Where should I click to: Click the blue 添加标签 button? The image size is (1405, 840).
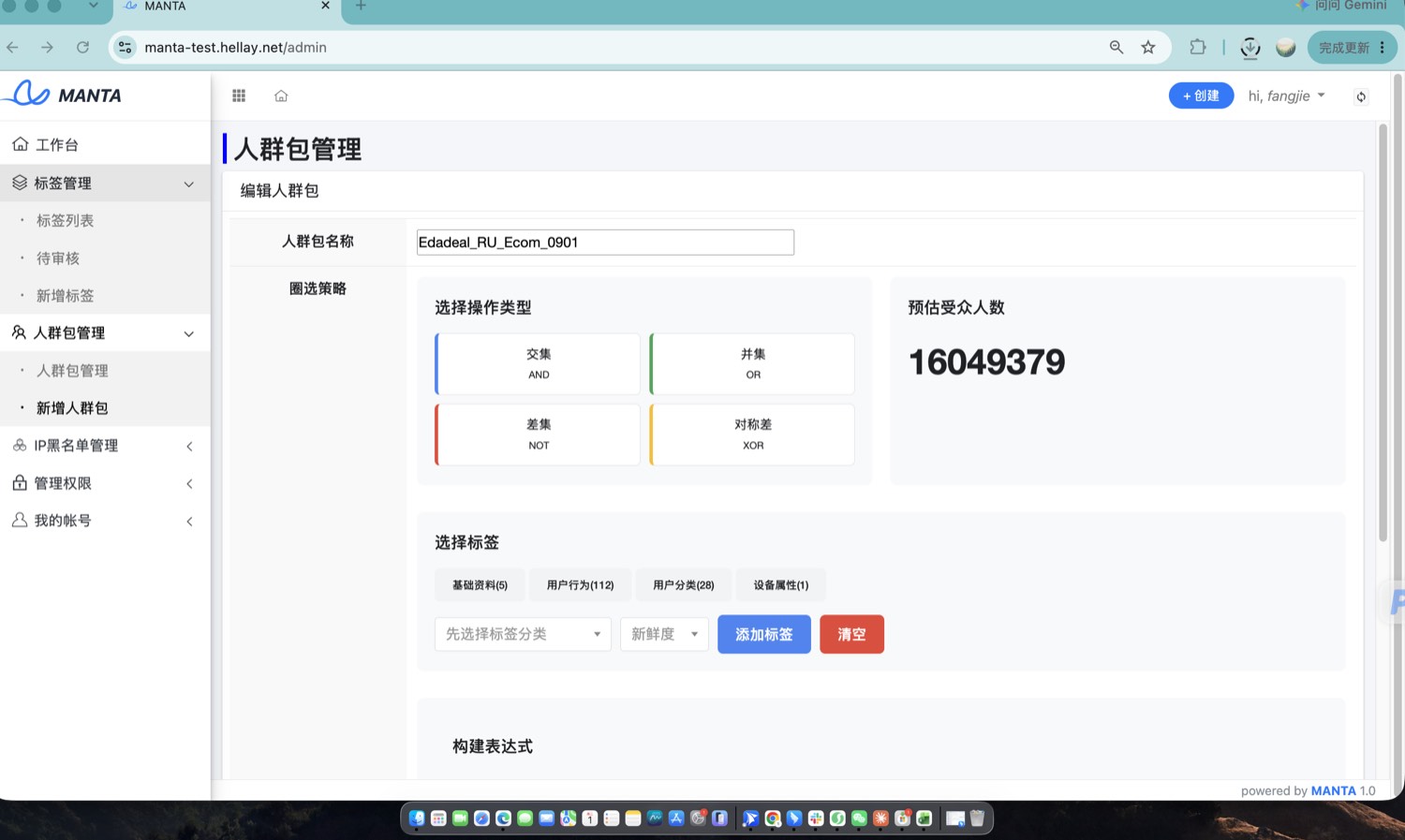764,634
